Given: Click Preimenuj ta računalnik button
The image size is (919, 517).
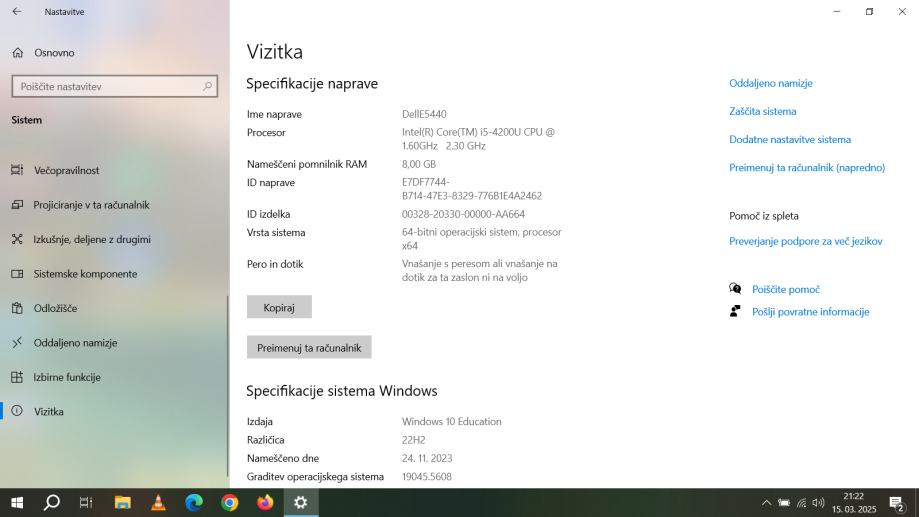Looking at the screenshot, I should tap(309, 347).
